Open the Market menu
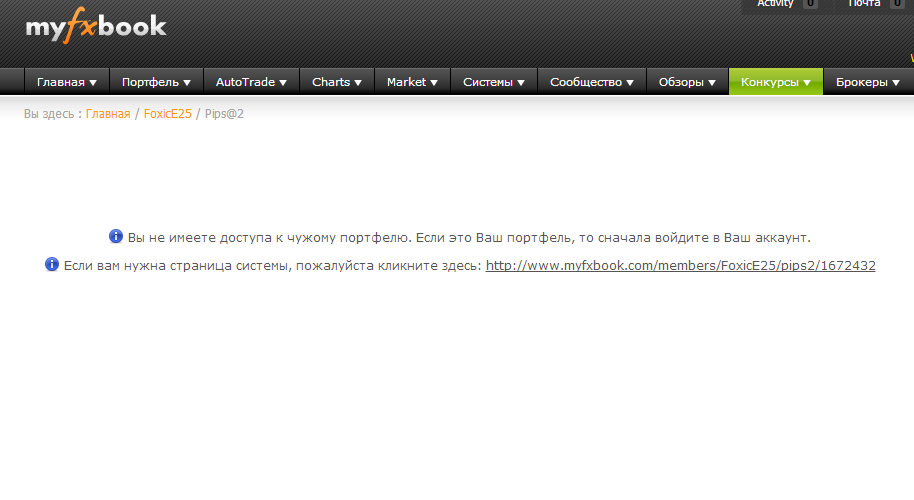The image size is (914, 500). 412,82
